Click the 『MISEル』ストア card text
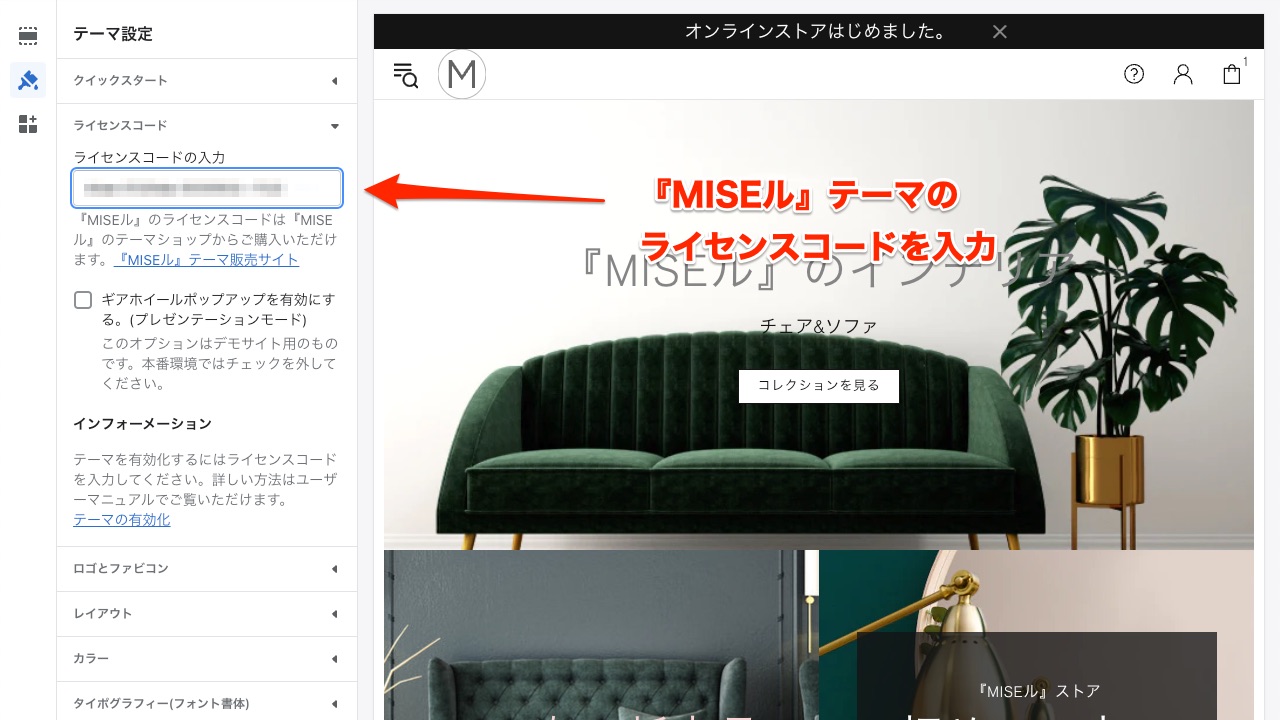The image size is (1280, 720). point(1037,691)
